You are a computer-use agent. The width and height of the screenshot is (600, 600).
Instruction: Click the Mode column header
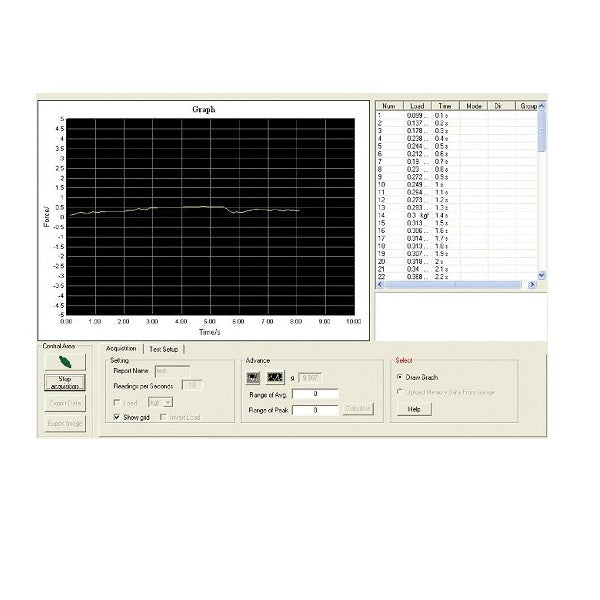[x=474, y=106]
